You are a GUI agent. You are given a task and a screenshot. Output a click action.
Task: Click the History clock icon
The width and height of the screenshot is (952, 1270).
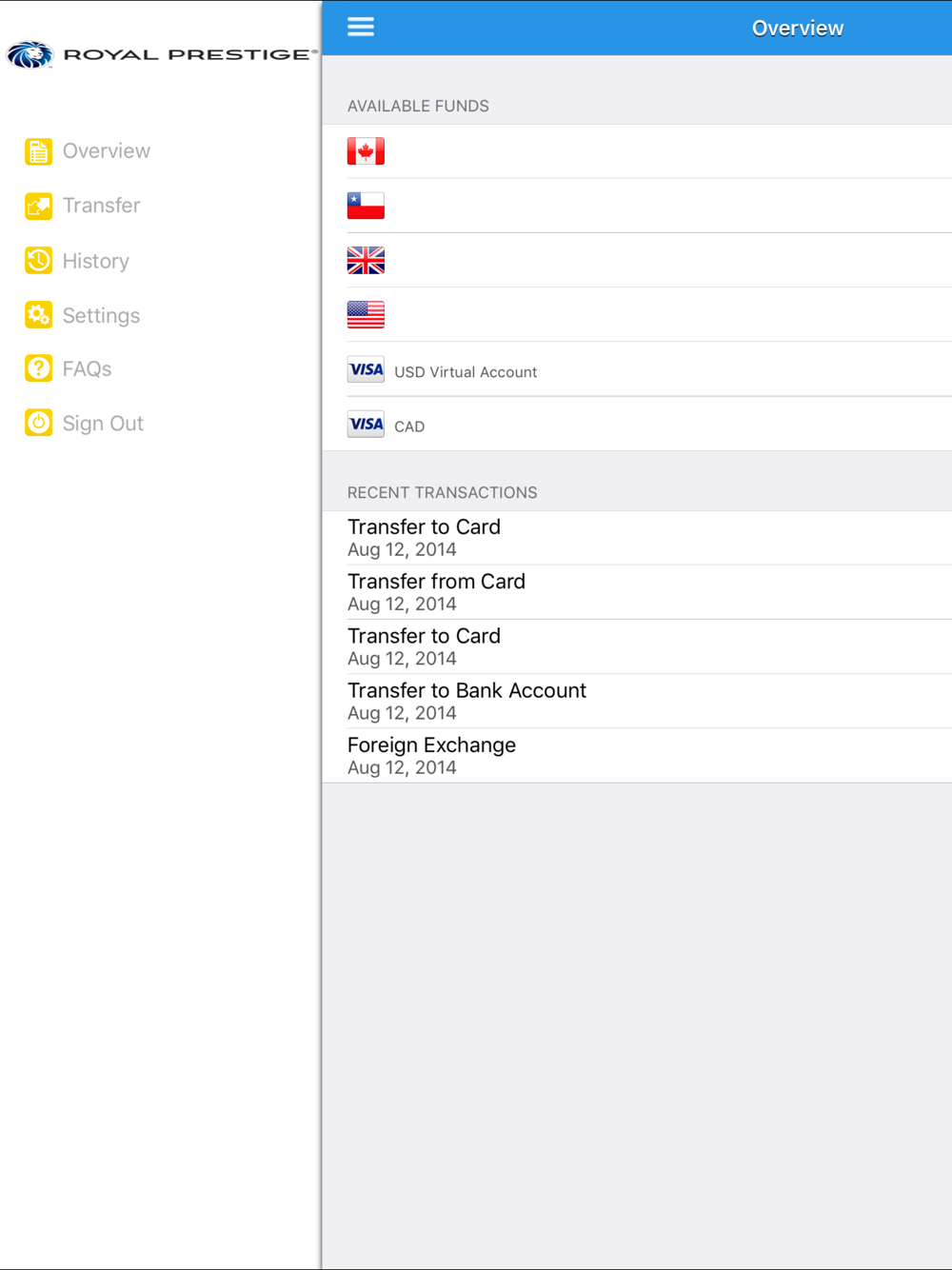point(39,260)
